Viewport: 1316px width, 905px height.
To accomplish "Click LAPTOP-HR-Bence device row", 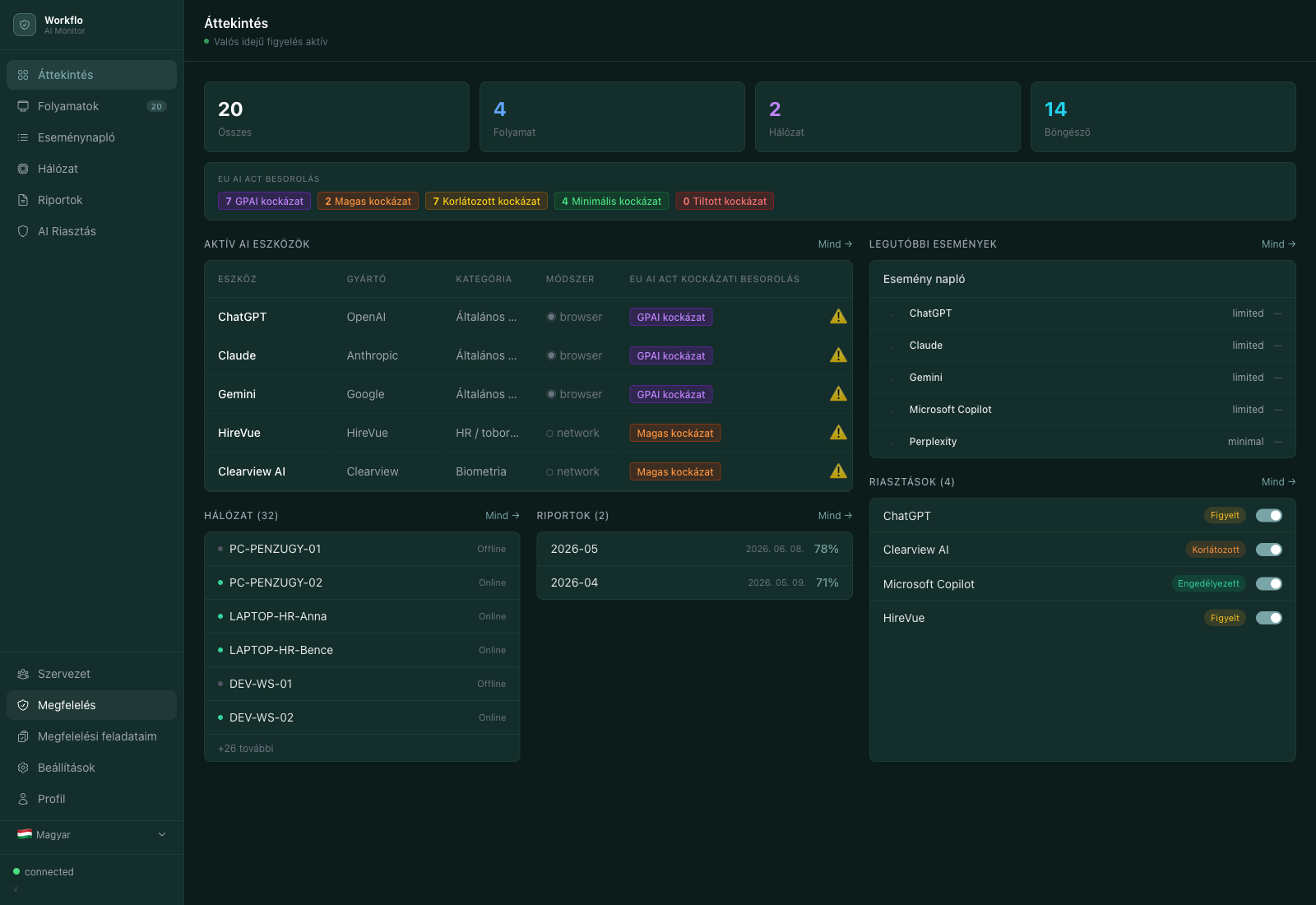I will tap(362, 650).
